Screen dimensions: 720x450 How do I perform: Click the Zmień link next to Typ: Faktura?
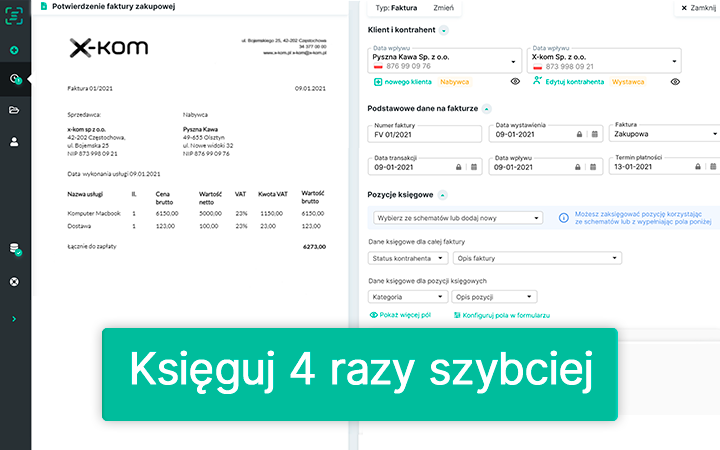[444, 8]
